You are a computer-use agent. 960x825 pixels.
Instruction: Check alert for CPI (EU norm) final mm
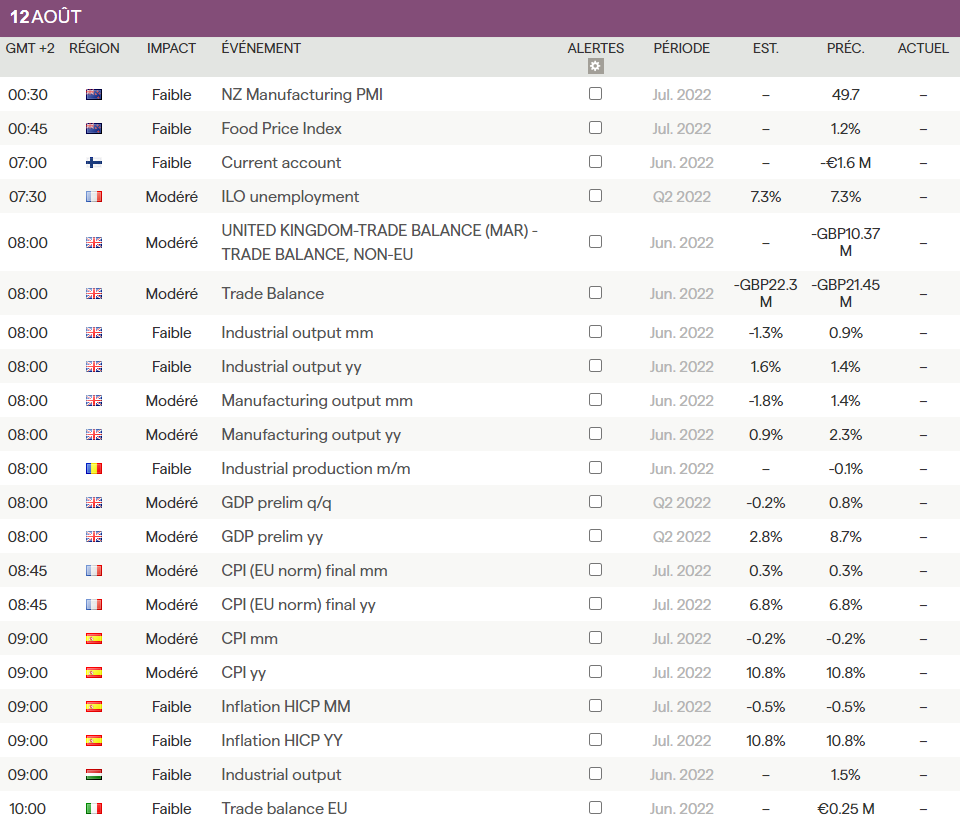pyautogui.click(x=595, y=569)
